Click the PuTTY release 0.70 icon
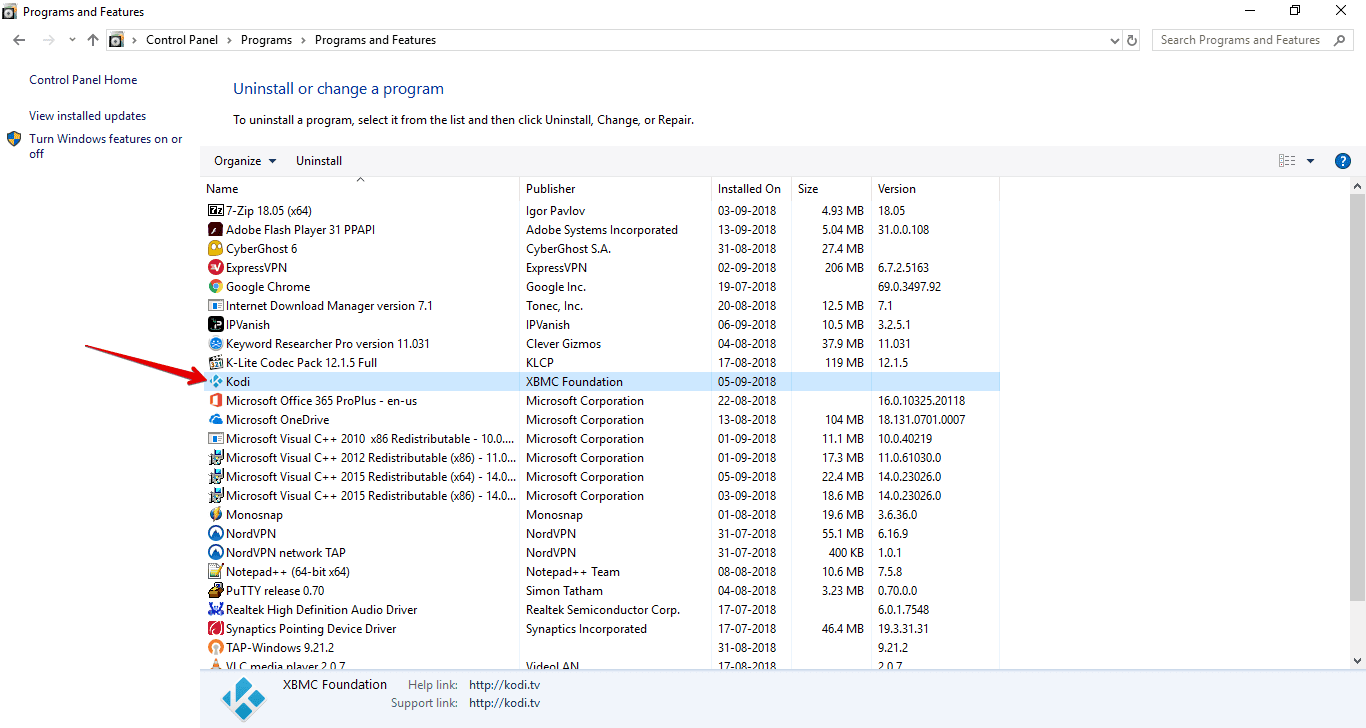The height and width of the screenshot is (728, 1366). pos(215,591)
